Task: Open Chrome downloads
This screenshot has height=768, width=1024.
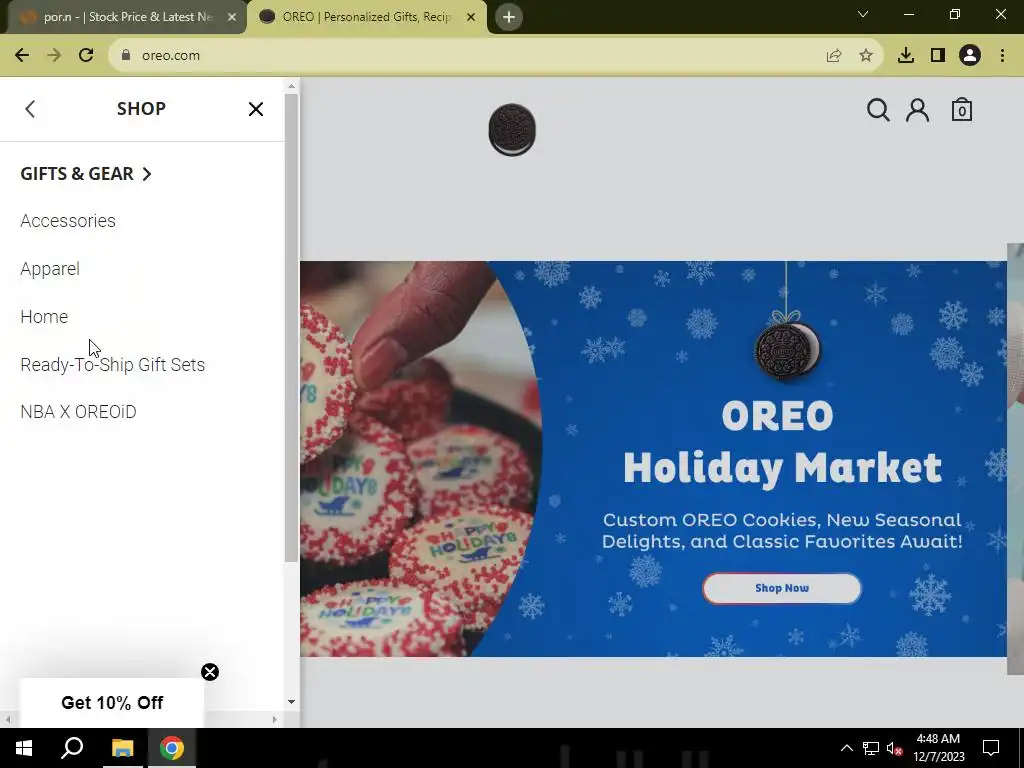Action: [906, 56]
